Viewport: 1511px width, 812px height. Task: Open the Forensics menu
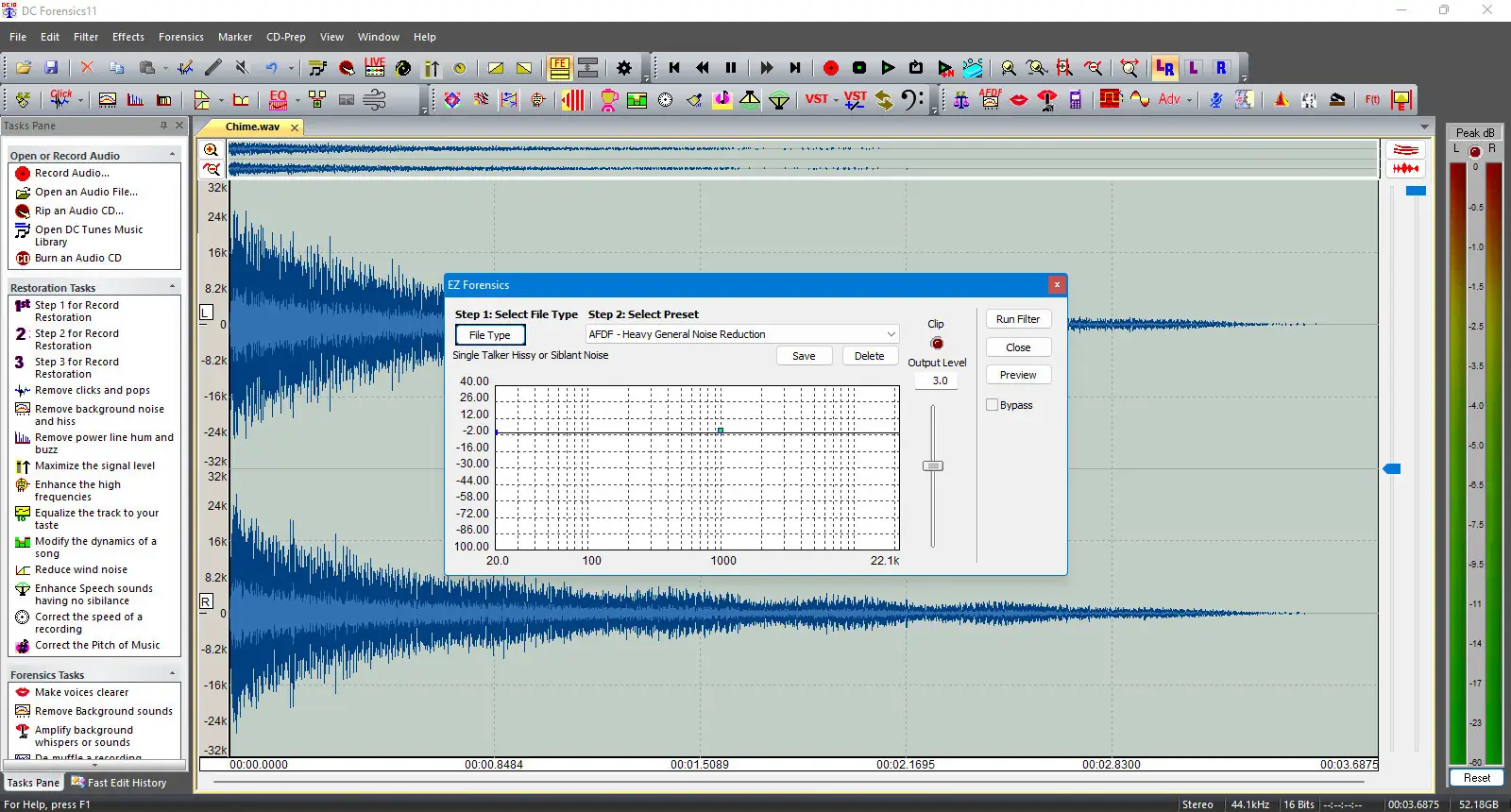(x=180, y=37)
